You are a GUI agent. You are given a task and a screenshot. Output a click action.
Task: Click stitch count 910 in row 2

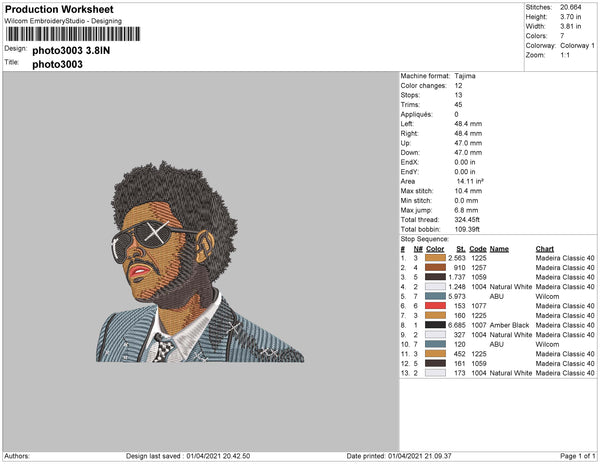[460, 268]
